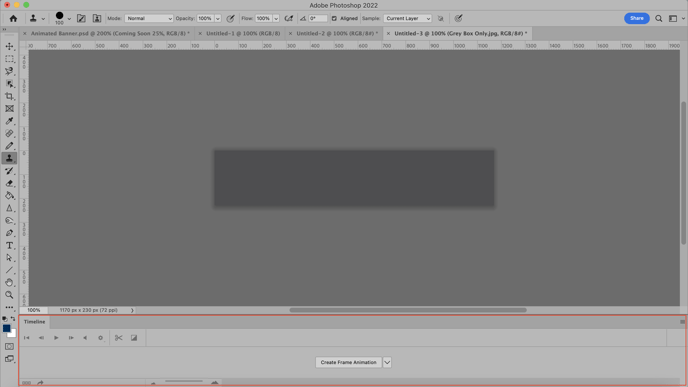Viewport: 688px width, 387px height.
Task: Select the Hand tool
Action: pyautogui.click(x=9, y=283)
